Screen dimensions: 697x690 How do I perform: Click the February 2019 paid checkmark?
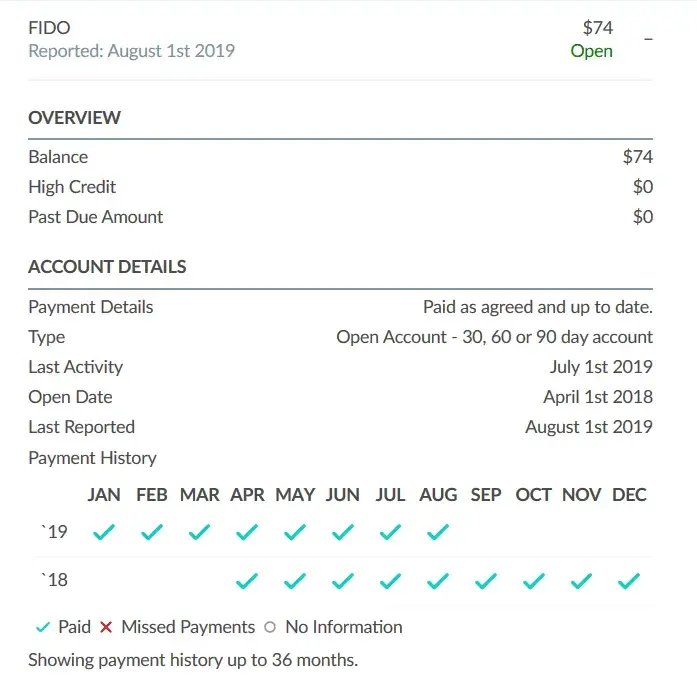coord(152,532)
